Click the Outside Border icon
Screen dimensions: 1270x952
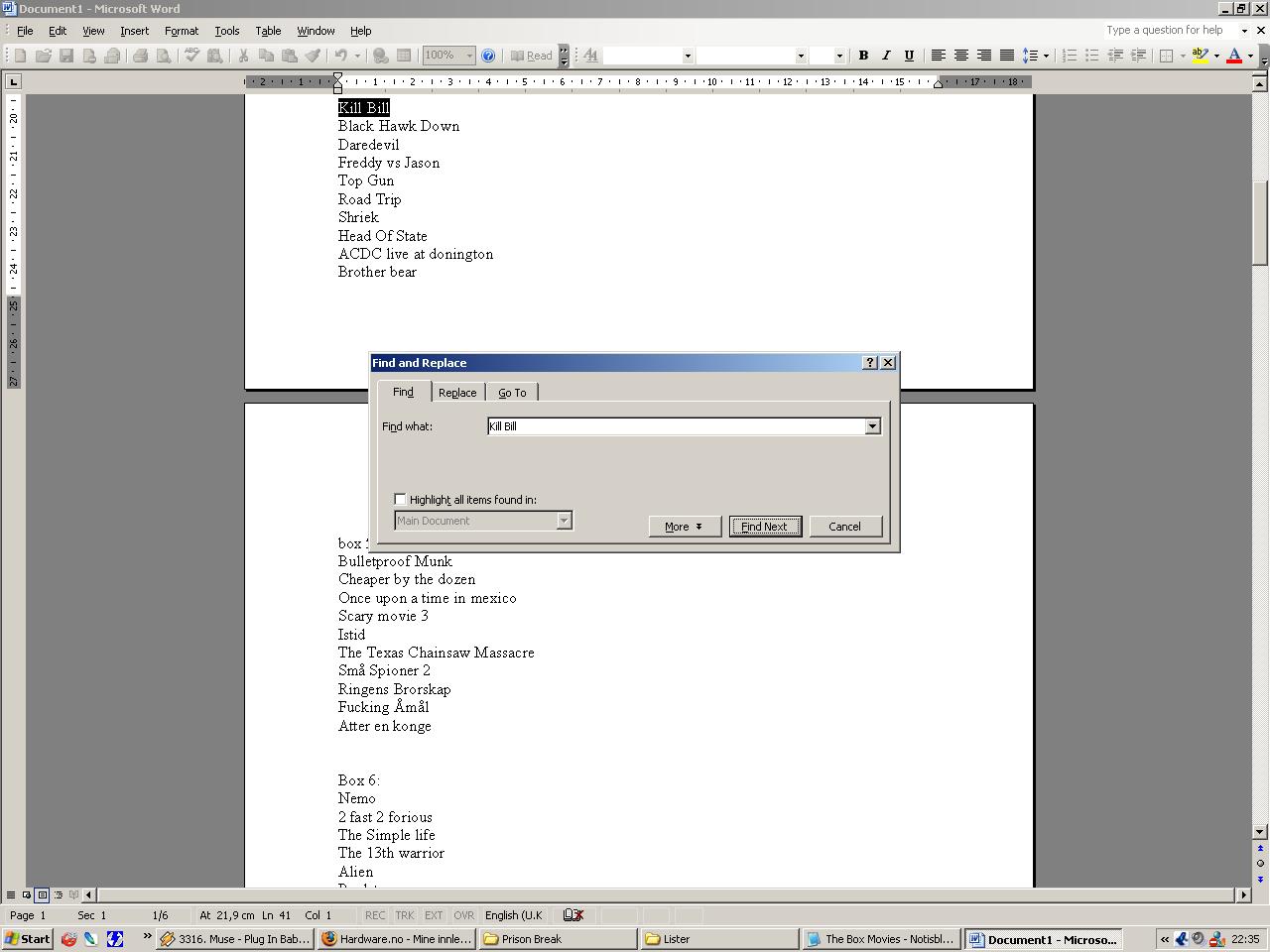(x=1167, y=56)
